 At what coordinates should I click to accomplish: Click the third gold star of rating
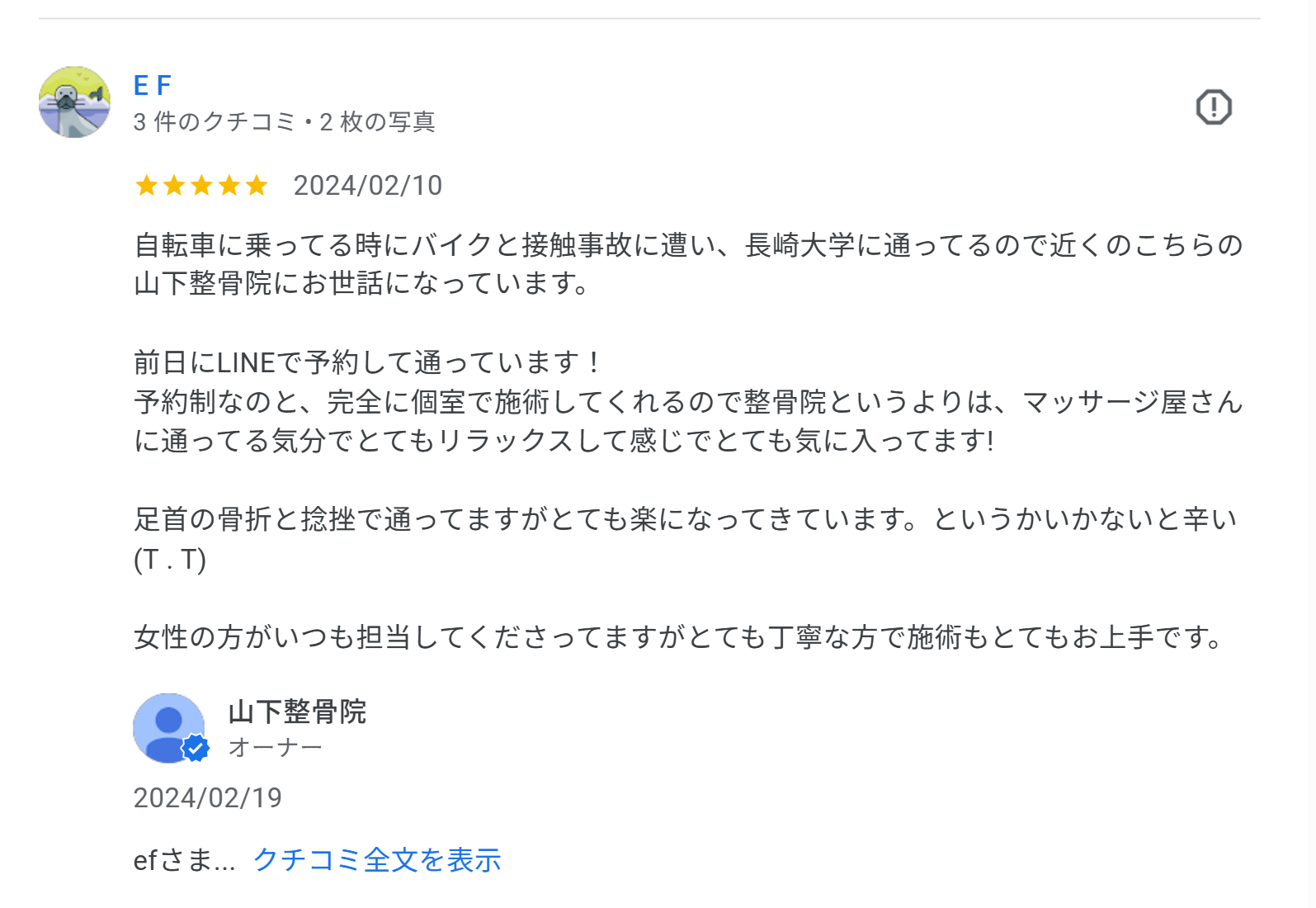click(x=201, y=186)
